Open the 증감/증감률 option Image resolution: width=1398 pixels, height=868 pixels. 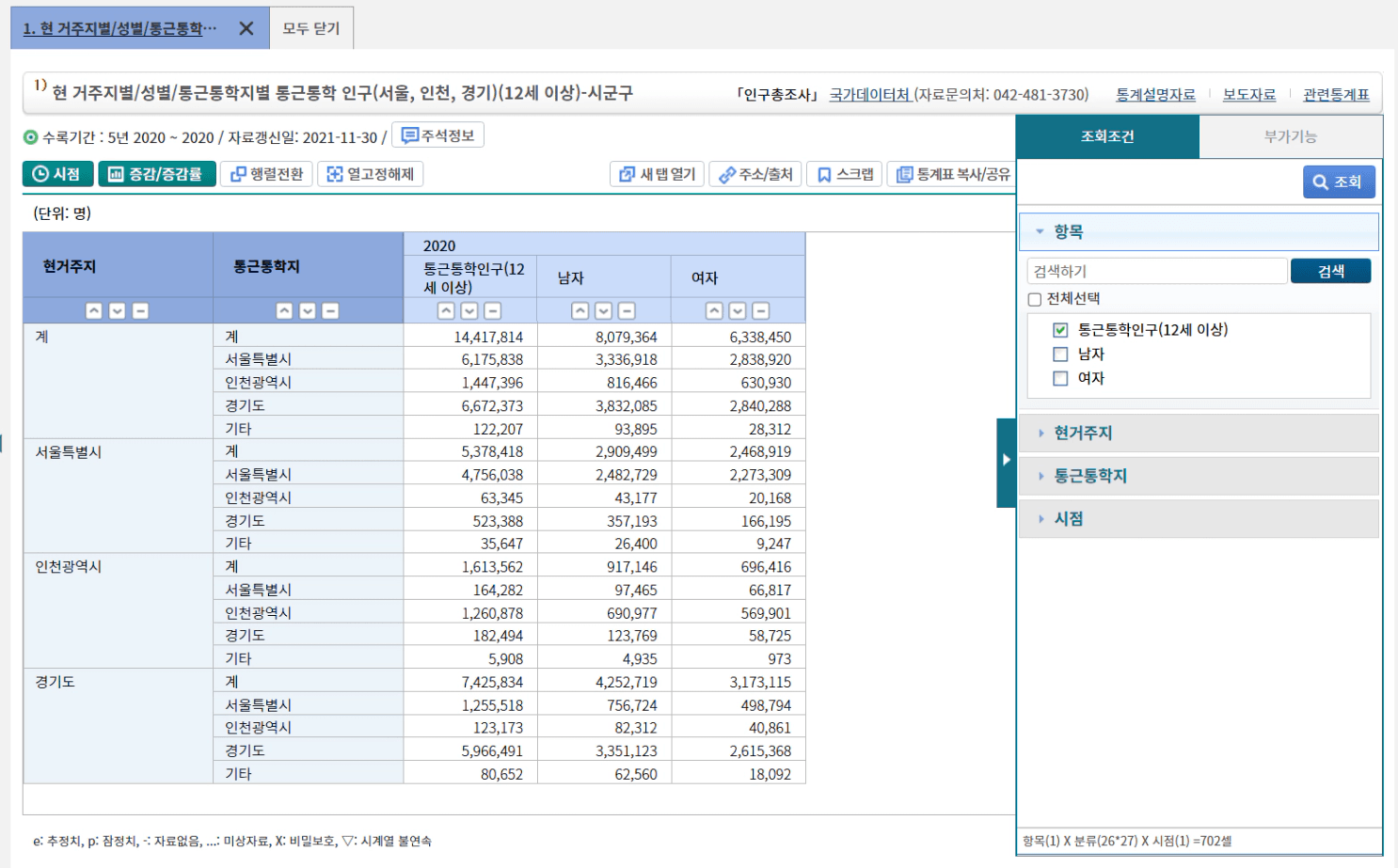point(157,174)
